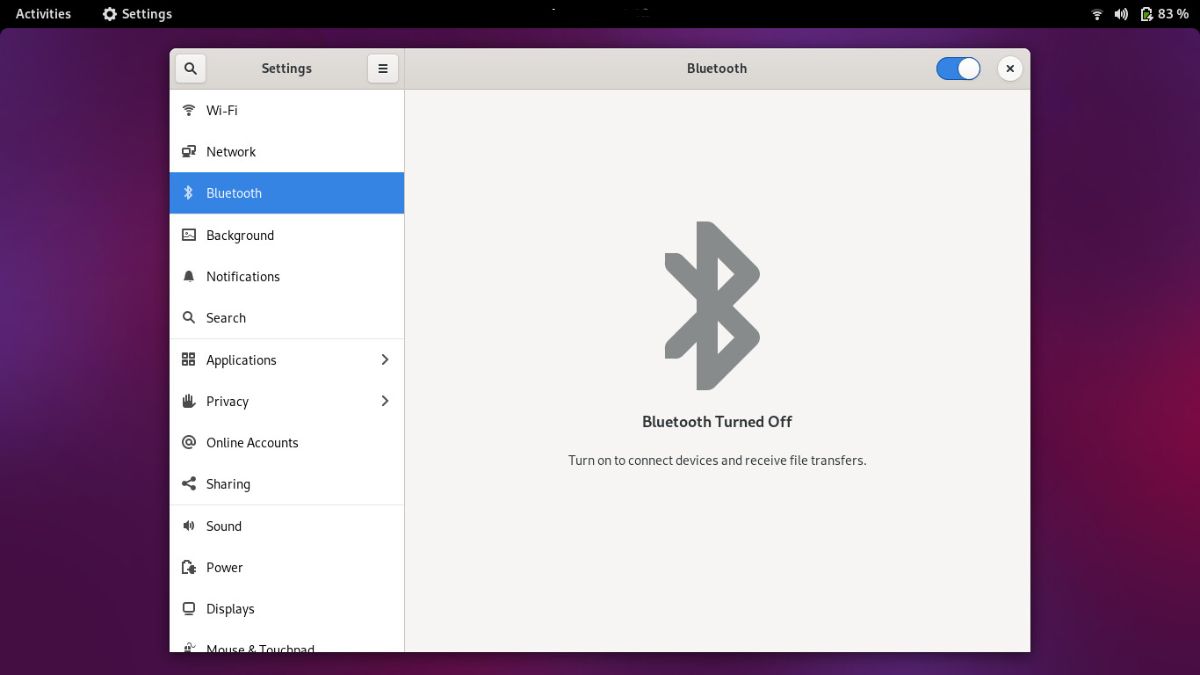Image resolution: width=1200 pixels, height=675 pixels.
Task: Click the Settings item in the top bar
Action: [136, 13]
